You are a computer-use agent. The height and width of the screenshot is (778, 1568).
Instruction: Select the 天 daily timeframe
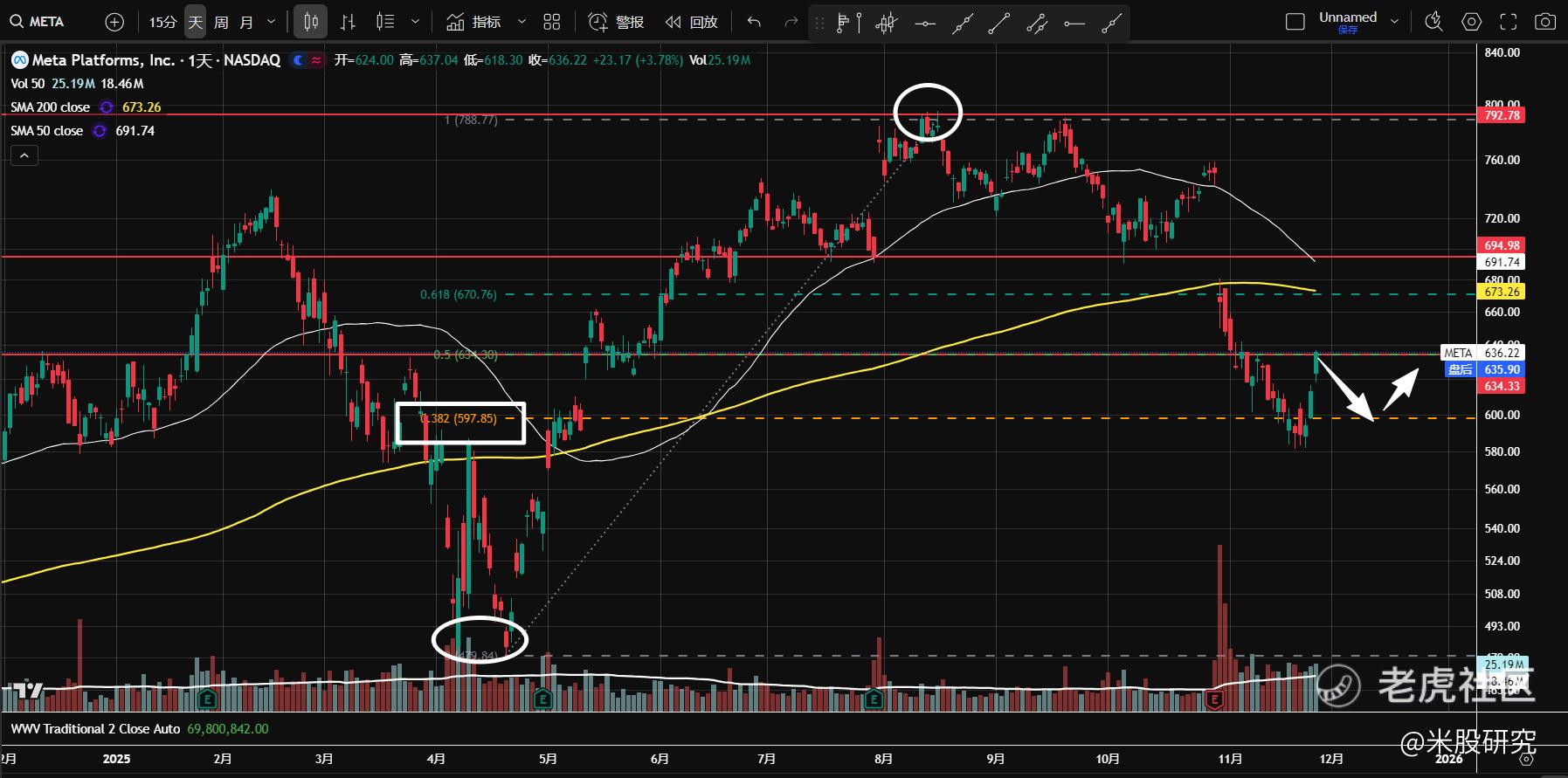tap(196, 22)
